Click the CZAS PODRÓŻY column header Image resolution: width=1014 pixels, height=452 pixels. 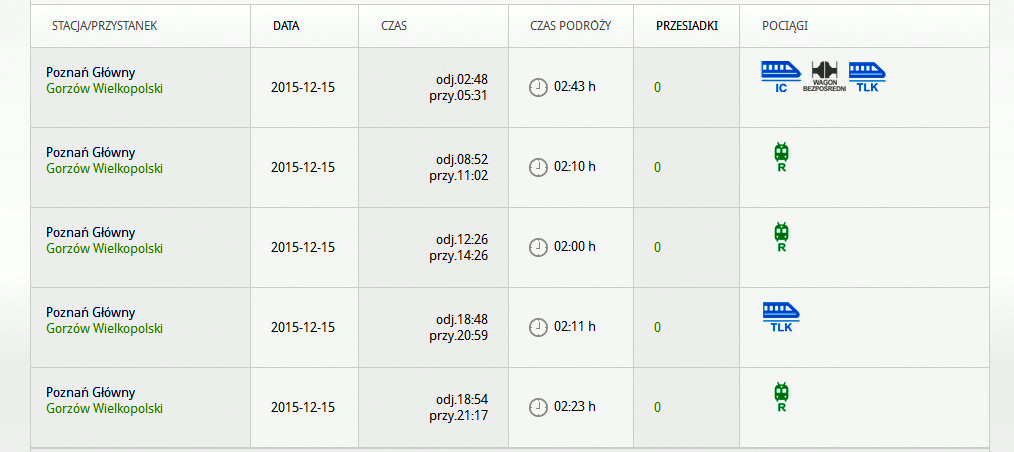[x=570, y=25]
